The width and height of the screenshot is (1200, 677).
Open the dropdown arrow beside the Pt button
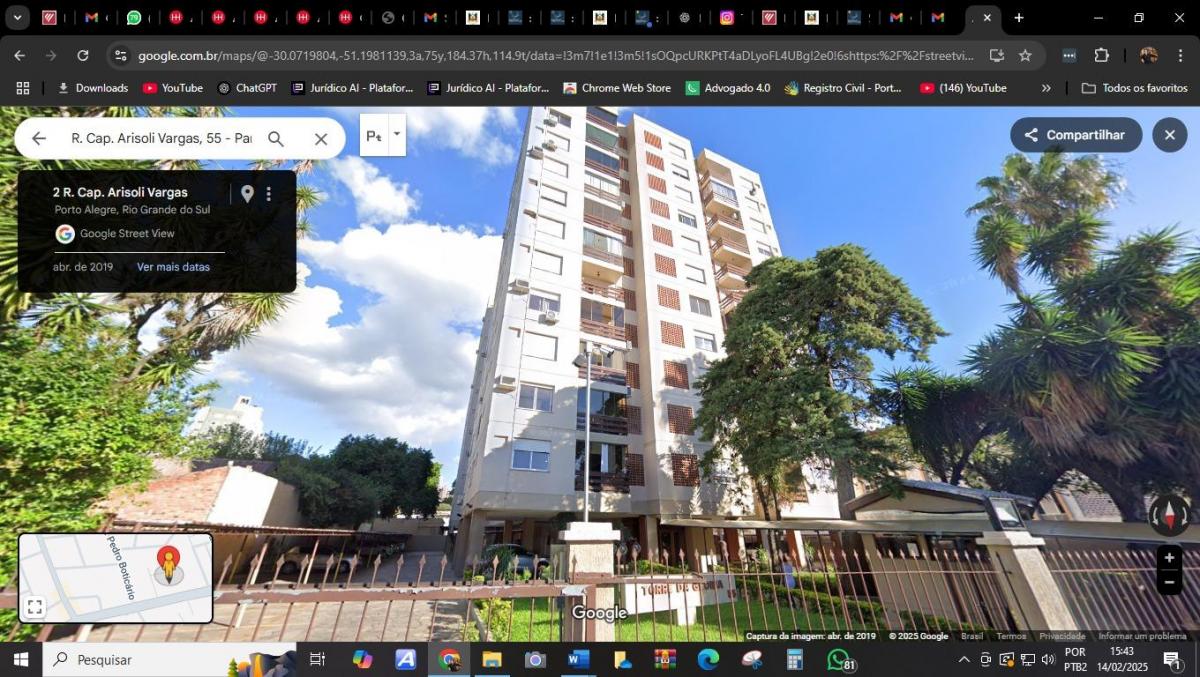click(396, 134)
